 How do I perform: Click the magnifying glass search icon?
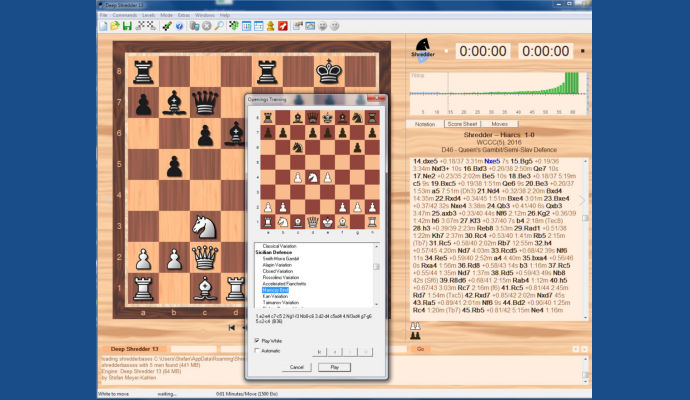[x=219, y=26]
